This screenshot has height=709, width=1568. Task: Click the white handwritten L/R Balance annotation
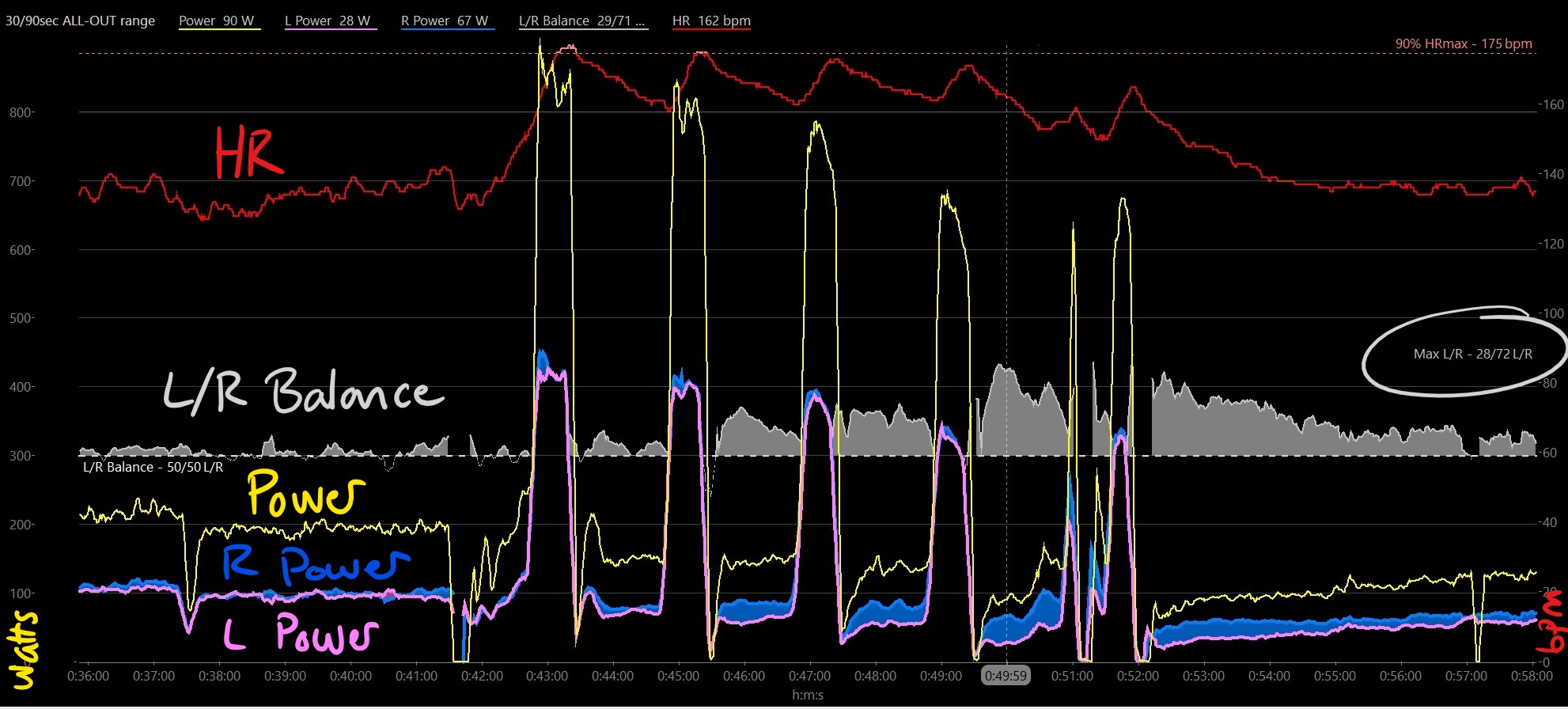(303, 392)
